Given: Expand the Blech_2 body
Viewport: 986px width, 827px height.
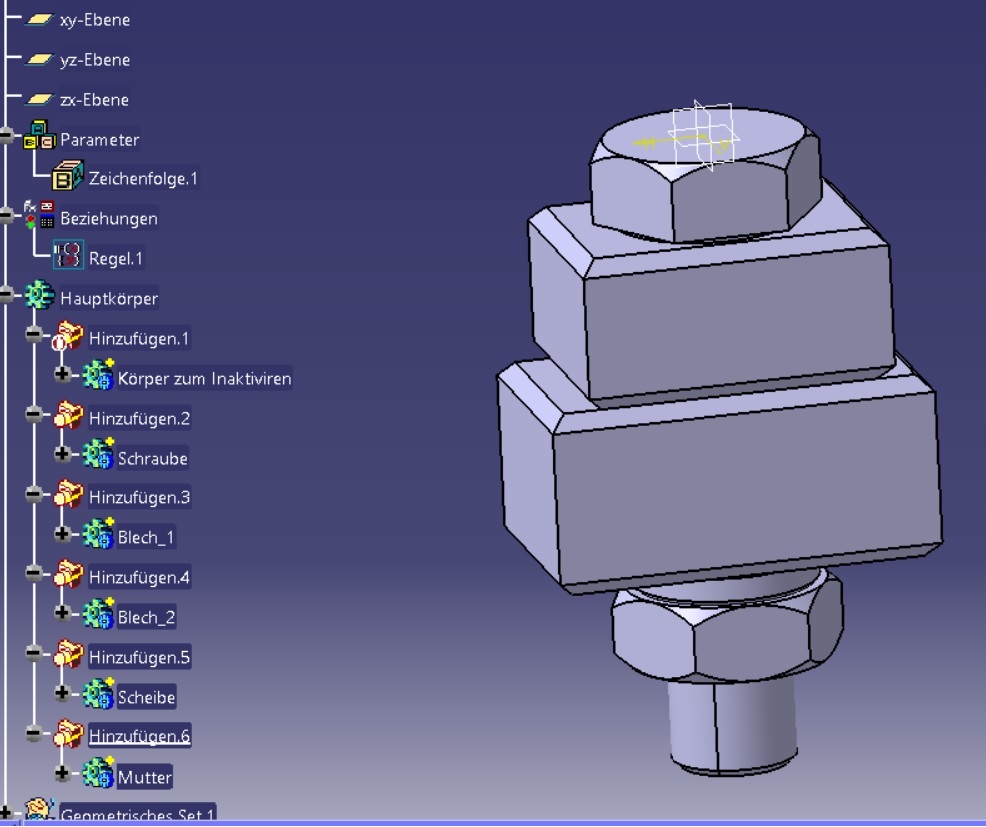Looking at the screenshot, I should pyautogui.click(x=62, y=613).
